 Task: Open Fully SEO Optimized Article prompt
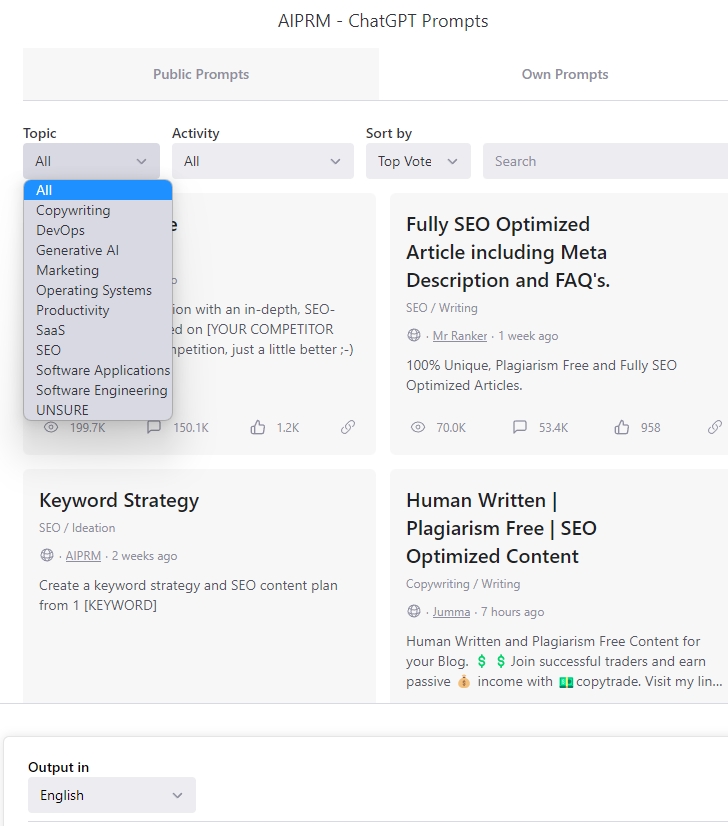click(508, 252)
